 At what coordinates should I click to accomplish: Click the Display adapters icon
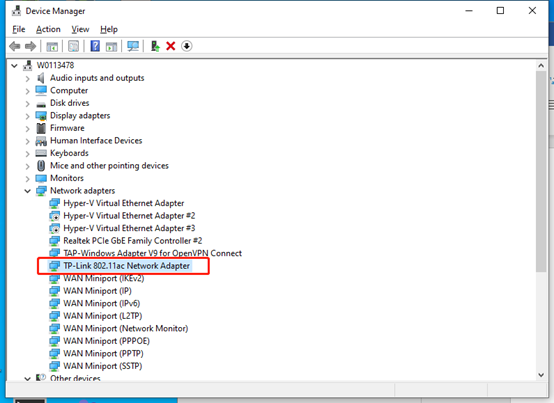coord(41,116)
